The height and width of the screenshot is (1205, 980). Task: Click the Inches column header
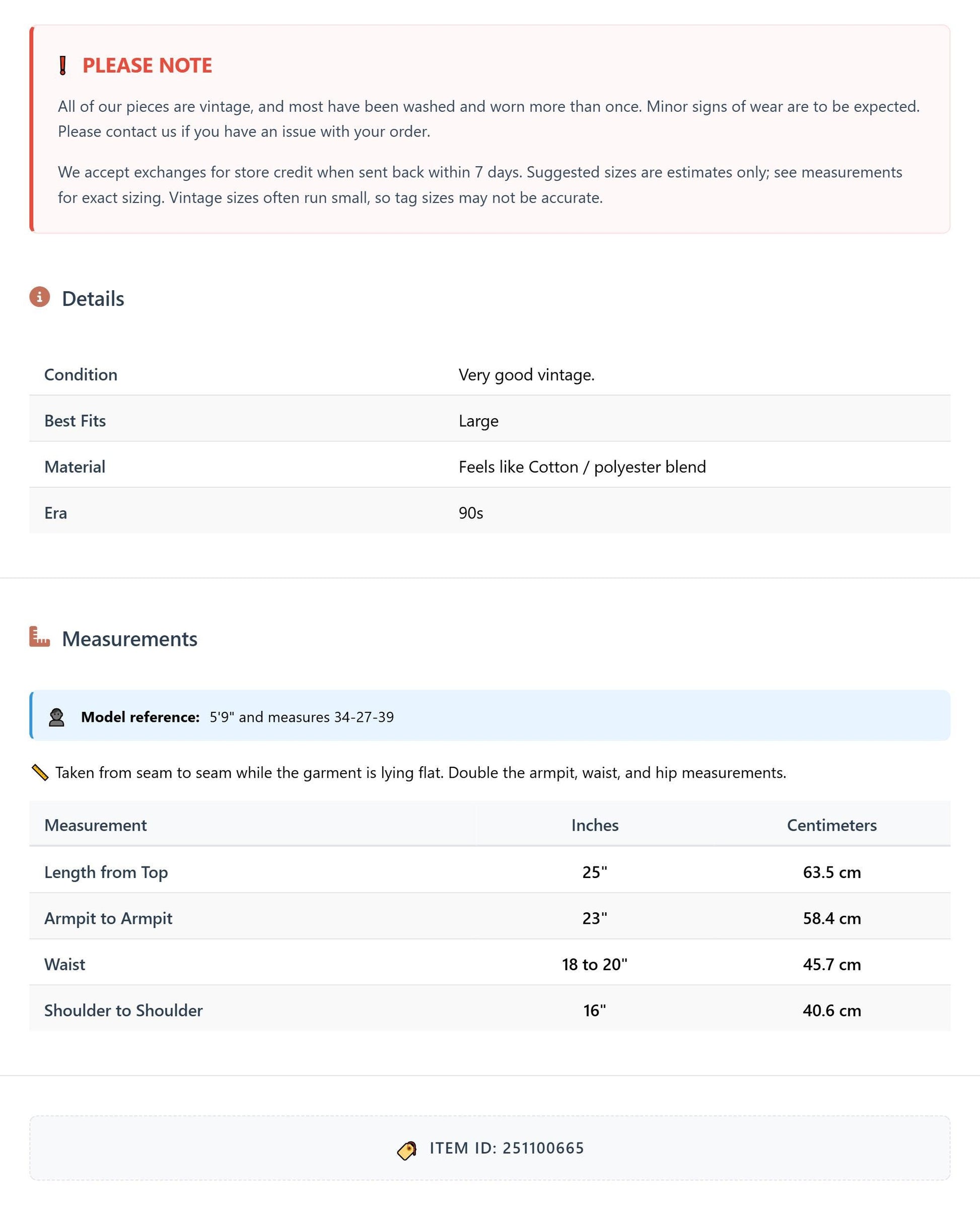pyautogui.click(x=595, y=825)
